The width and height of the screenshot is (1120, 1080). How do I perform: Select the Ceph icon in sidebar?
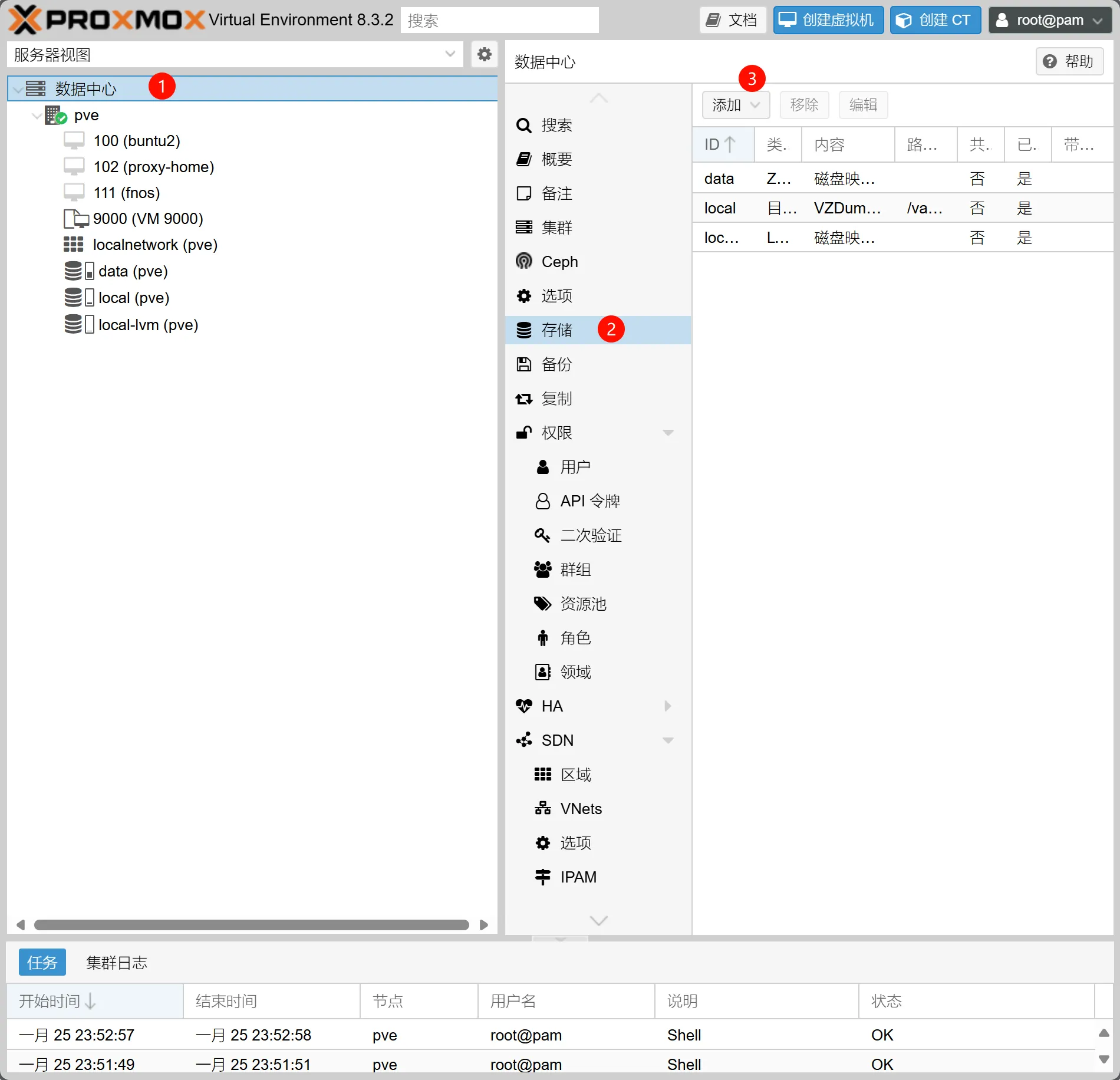click(x=523, y=261)
